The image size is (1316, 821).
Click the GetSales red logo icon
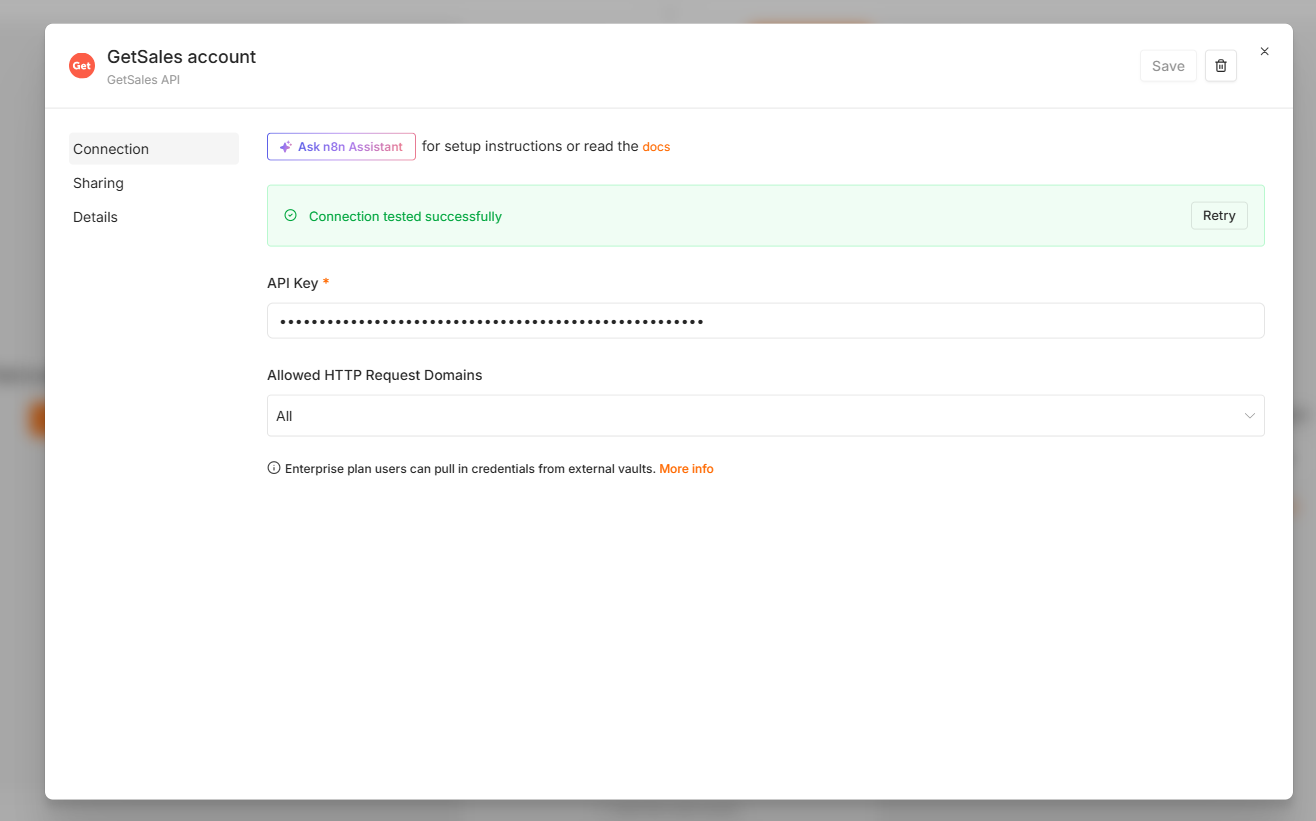coord(82,66)
